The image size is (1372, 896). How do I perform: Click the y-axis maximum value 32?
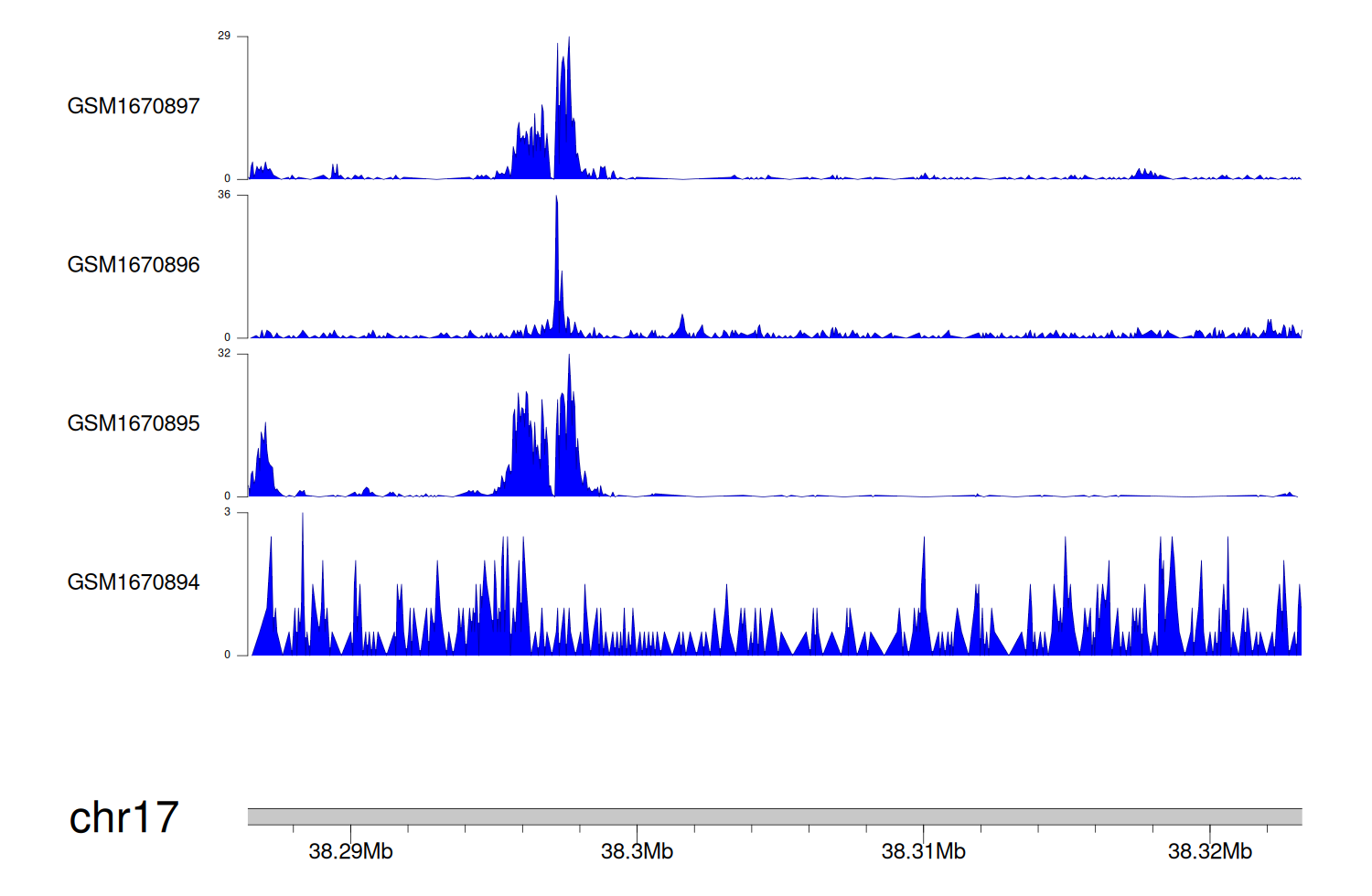point(224,354)
